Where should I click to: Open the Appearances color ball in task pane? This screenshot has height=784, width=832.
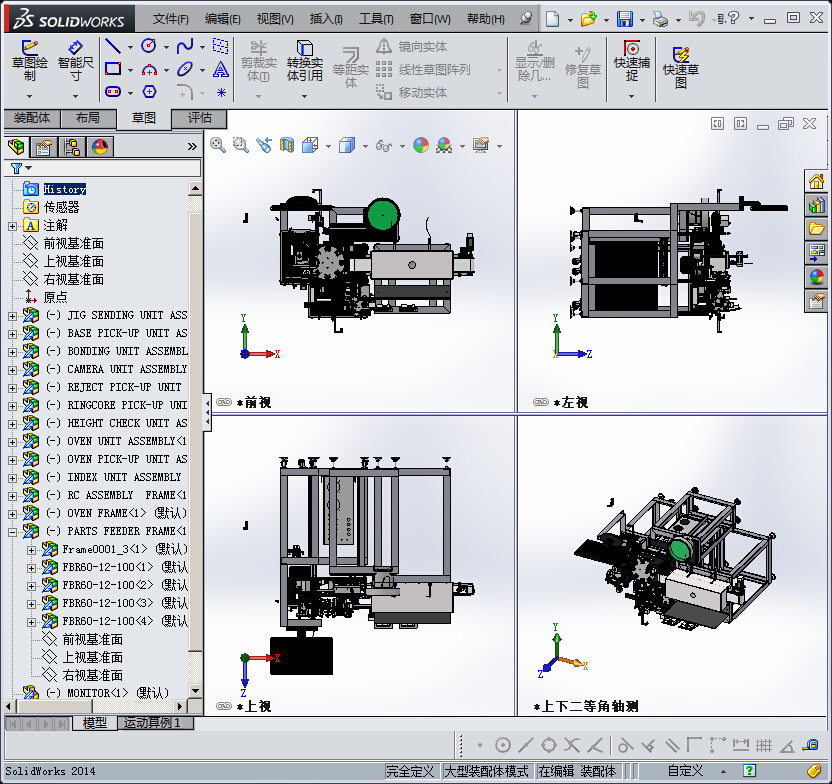point(817,277)
